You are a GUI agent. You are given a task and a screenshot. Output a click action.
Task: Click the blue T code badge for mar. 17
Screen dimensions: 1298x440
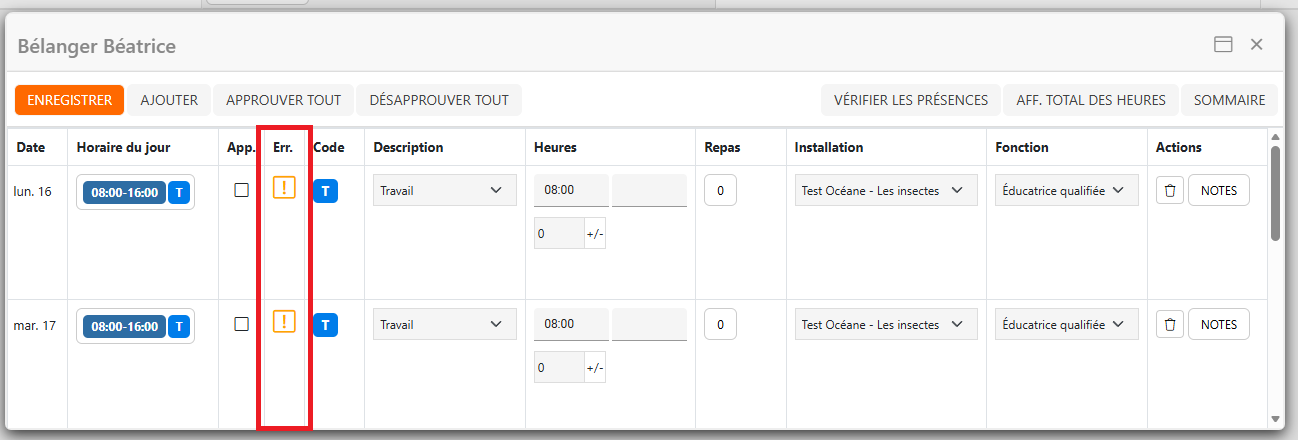pyautogui.click(x=326, y=324)
